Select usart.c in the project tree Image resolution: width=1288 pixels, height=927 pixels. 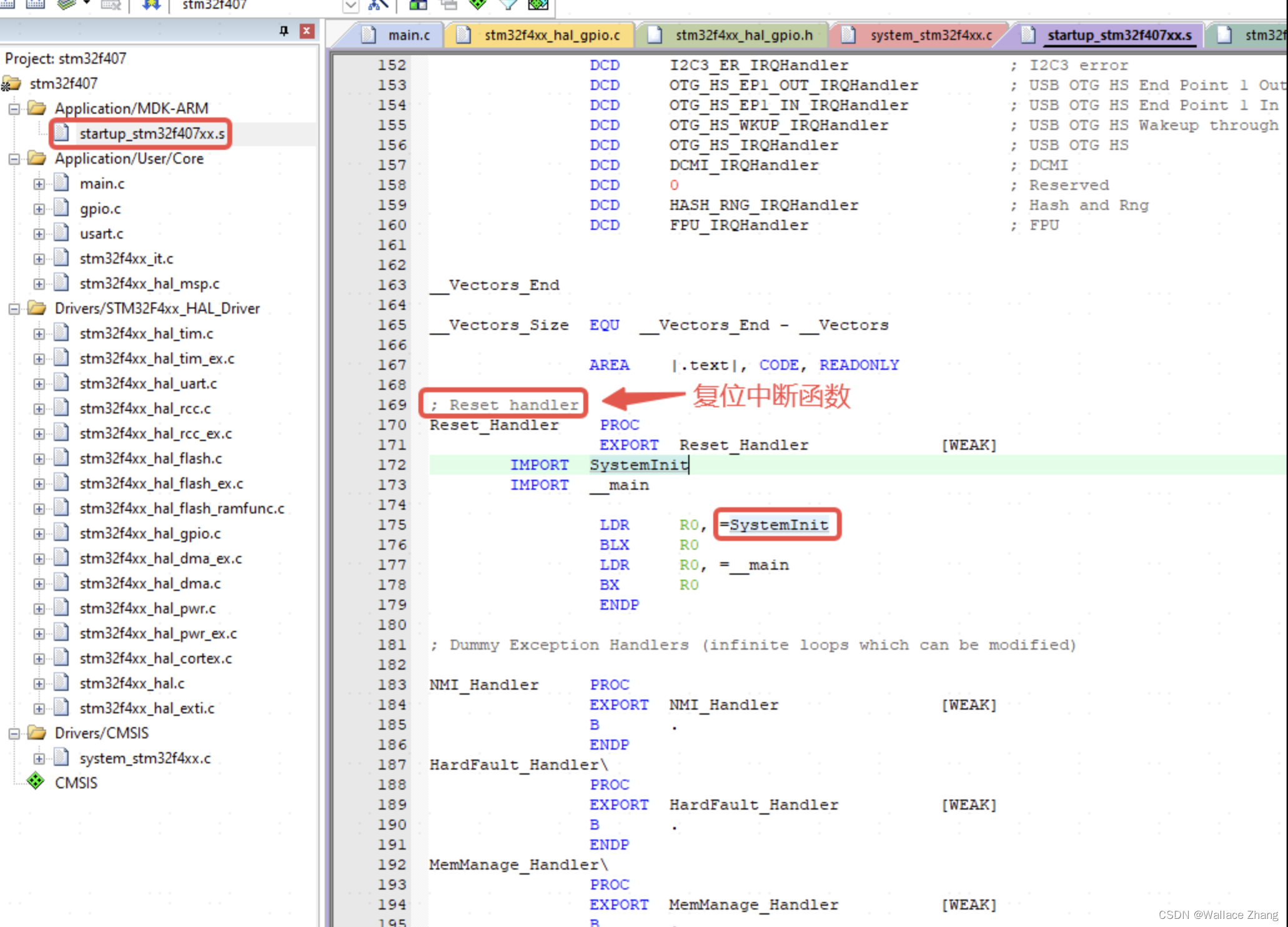coord(101,233)
